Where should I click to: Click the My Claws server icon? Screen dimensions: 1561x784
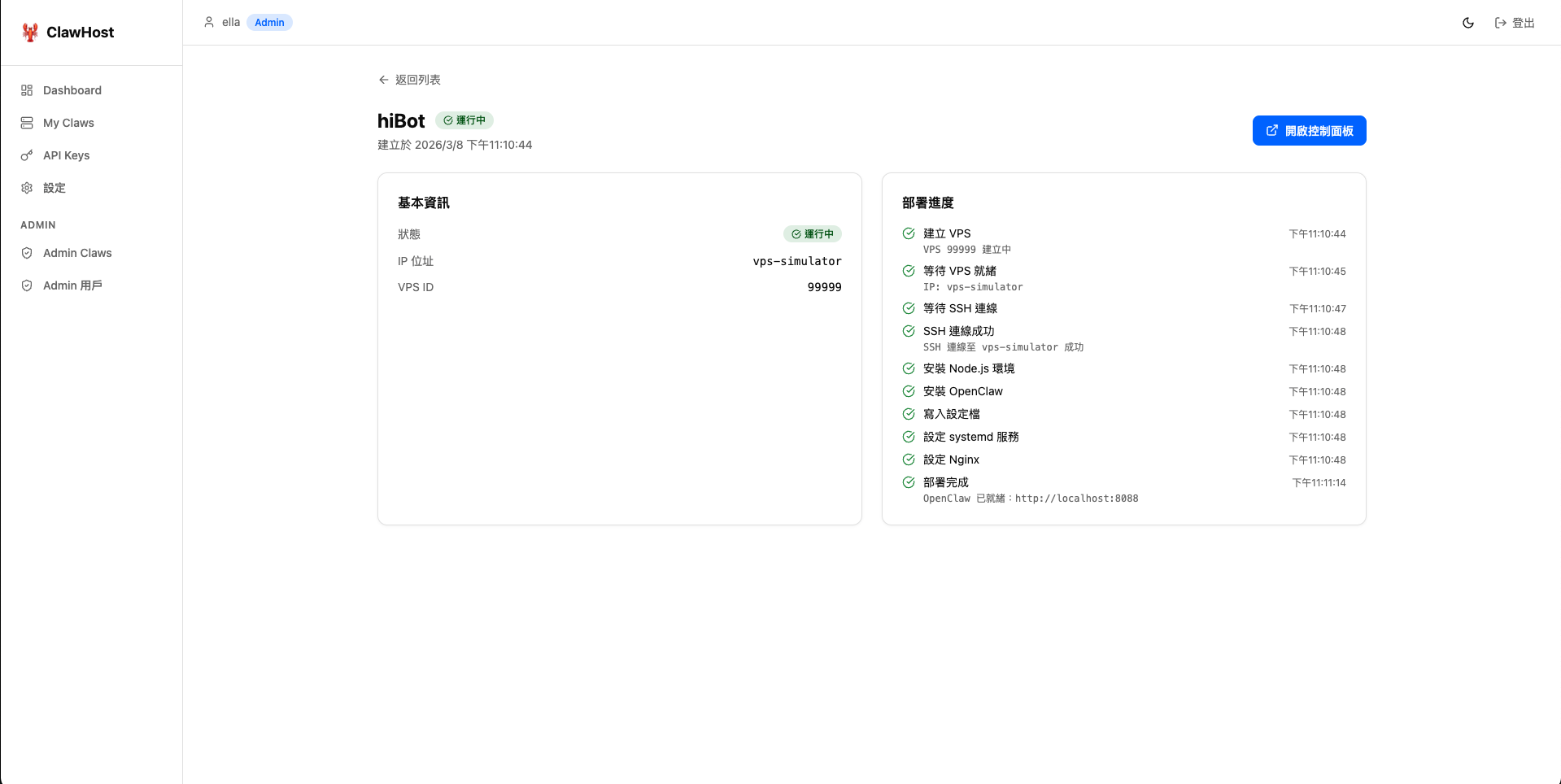tap(27, 123)
